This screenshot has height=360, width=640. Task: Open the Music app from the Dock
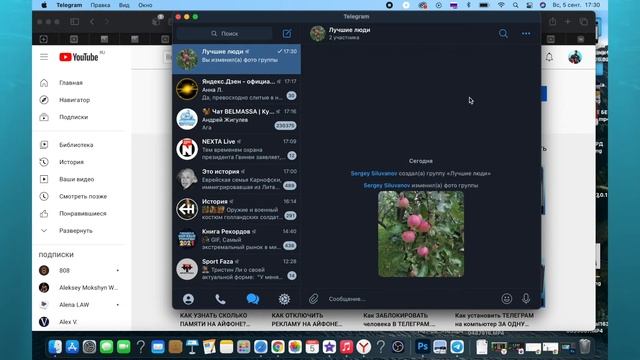coord(346,347)
